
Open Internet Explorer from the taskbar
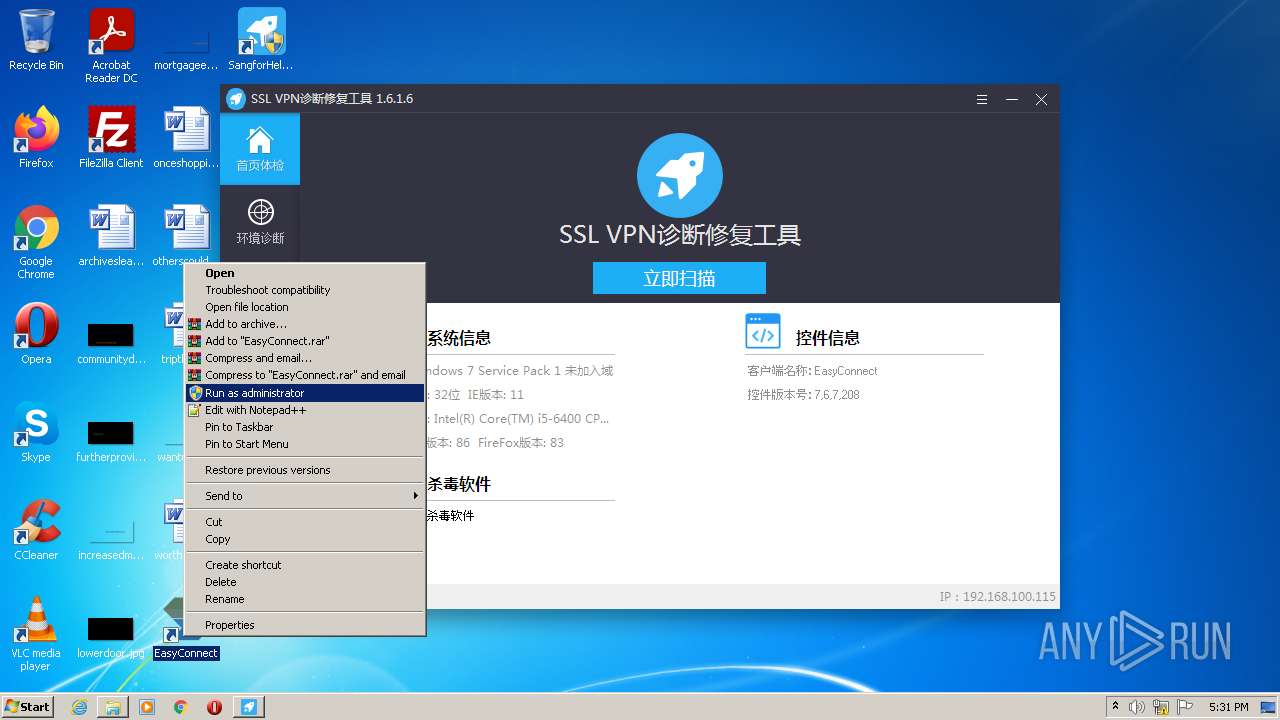(79, 707)
